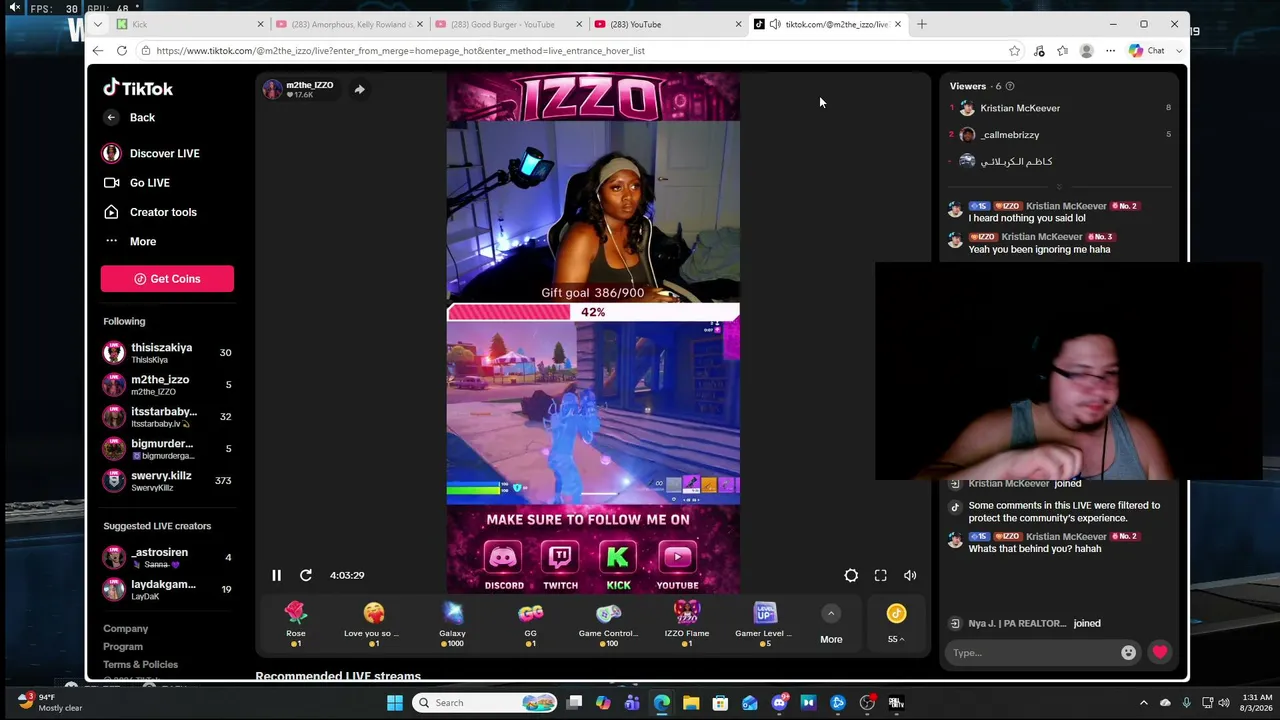Viewport: 1280px width, 720px height.
Task: Click the browser address bar URL
Action: point(400,51)
